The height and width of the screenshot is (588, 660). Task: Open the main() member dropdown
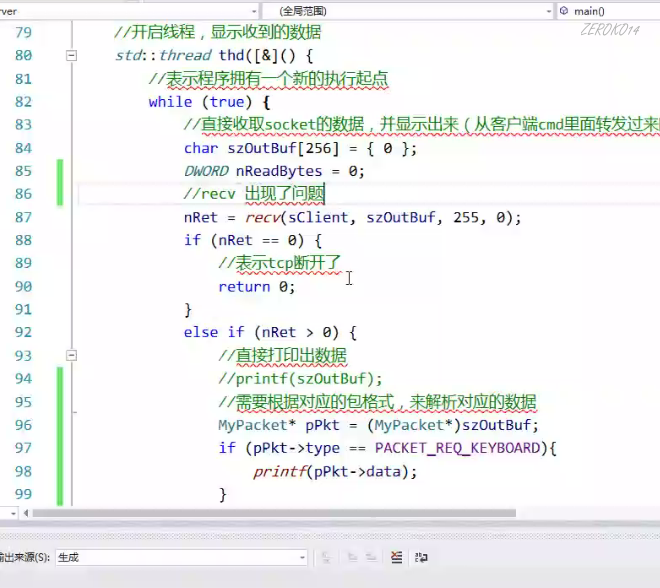609,11
